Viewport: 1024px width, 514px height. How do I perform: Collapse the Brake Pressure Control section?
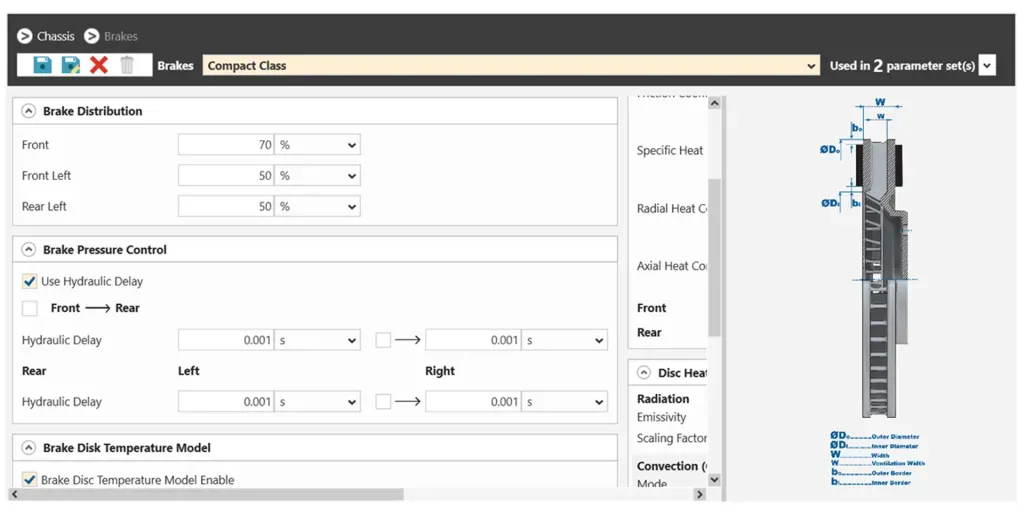(28, 249)
